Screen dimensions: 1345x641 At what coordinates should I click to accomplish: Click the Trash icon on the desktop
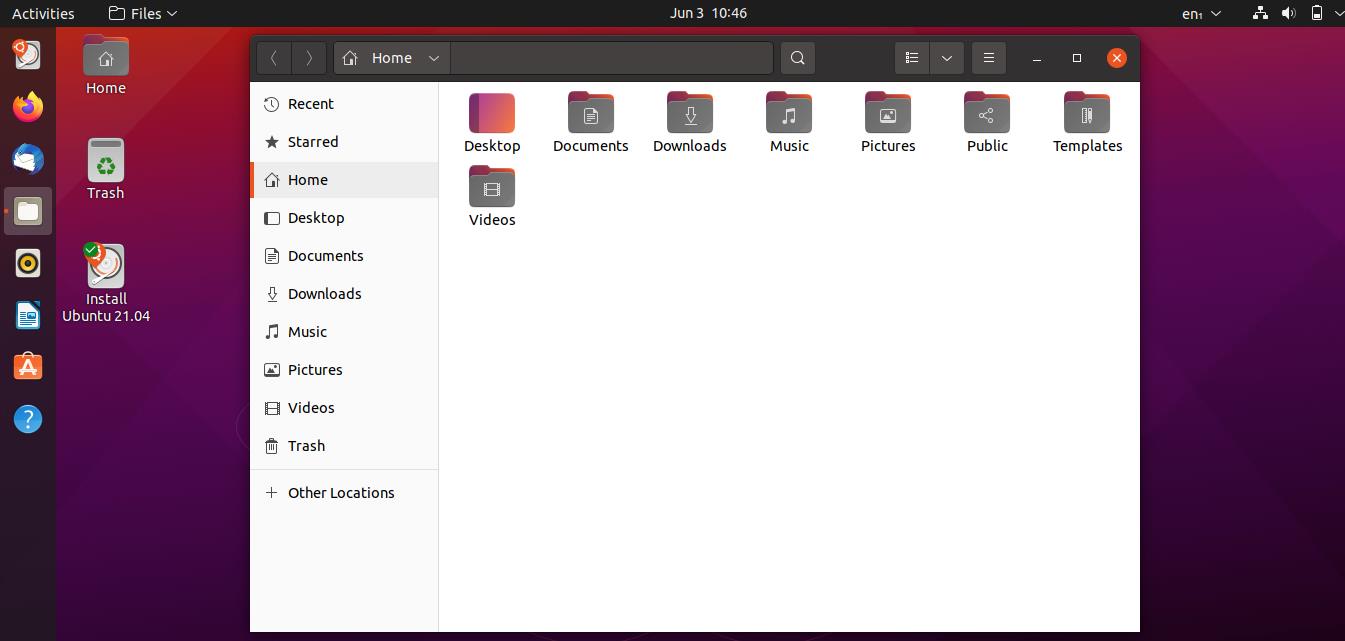106,161
